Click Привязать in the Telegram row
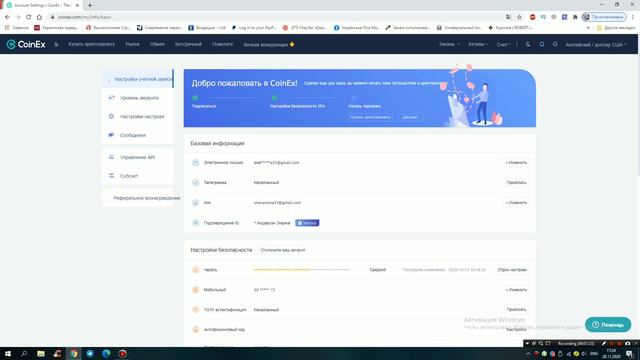This screenshot has width=640, height=360. tap(516, 182)
